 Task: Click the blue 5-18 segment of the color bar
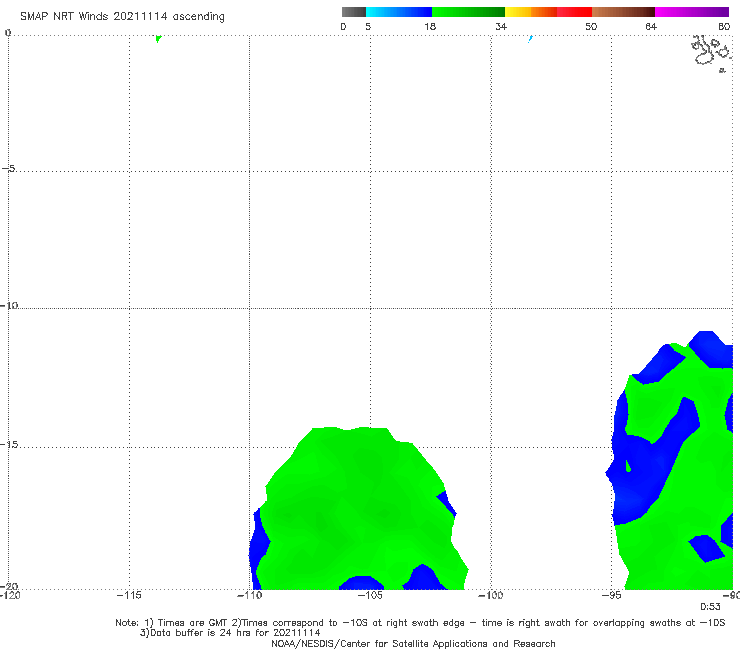(x=399, y=12)
